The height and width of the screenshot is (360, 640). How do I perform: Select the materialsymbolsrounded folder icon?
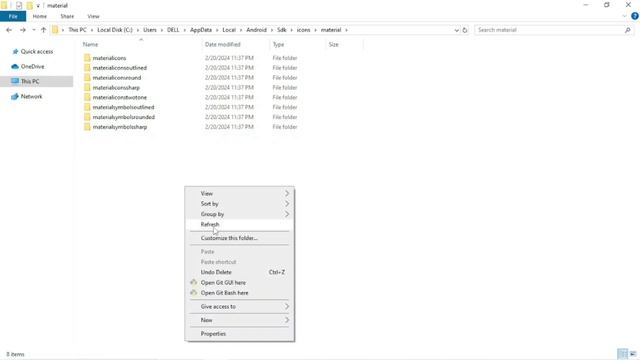tap(87, 117)
